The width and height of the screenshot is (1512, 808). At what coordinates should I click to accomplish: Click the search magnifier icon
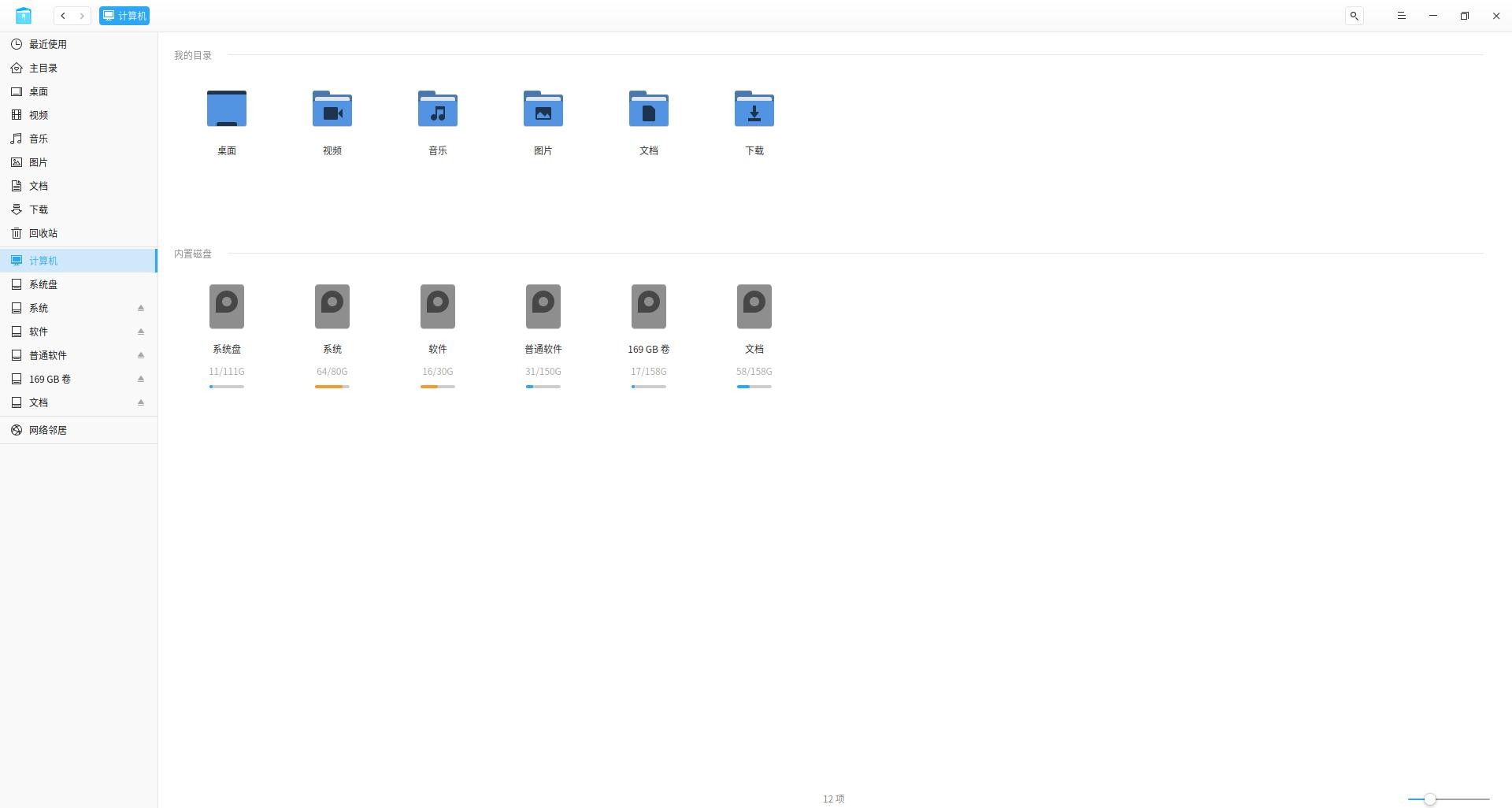coord(1354,16)
